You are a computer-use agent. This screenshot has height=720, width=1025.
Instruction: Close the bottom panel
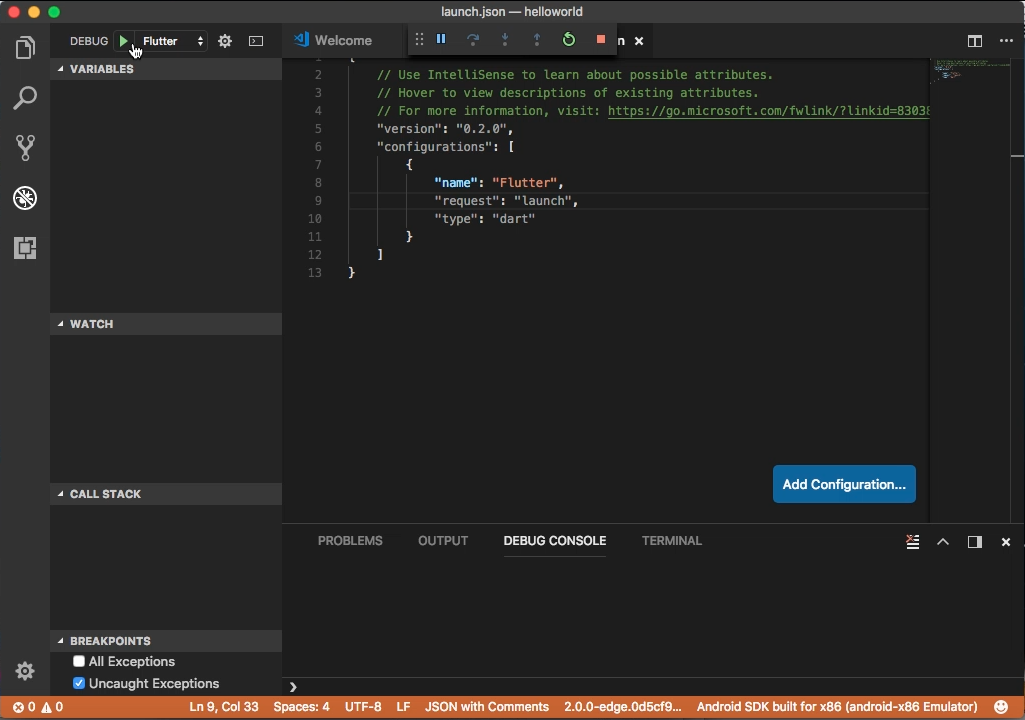(x=1006, y=541)
